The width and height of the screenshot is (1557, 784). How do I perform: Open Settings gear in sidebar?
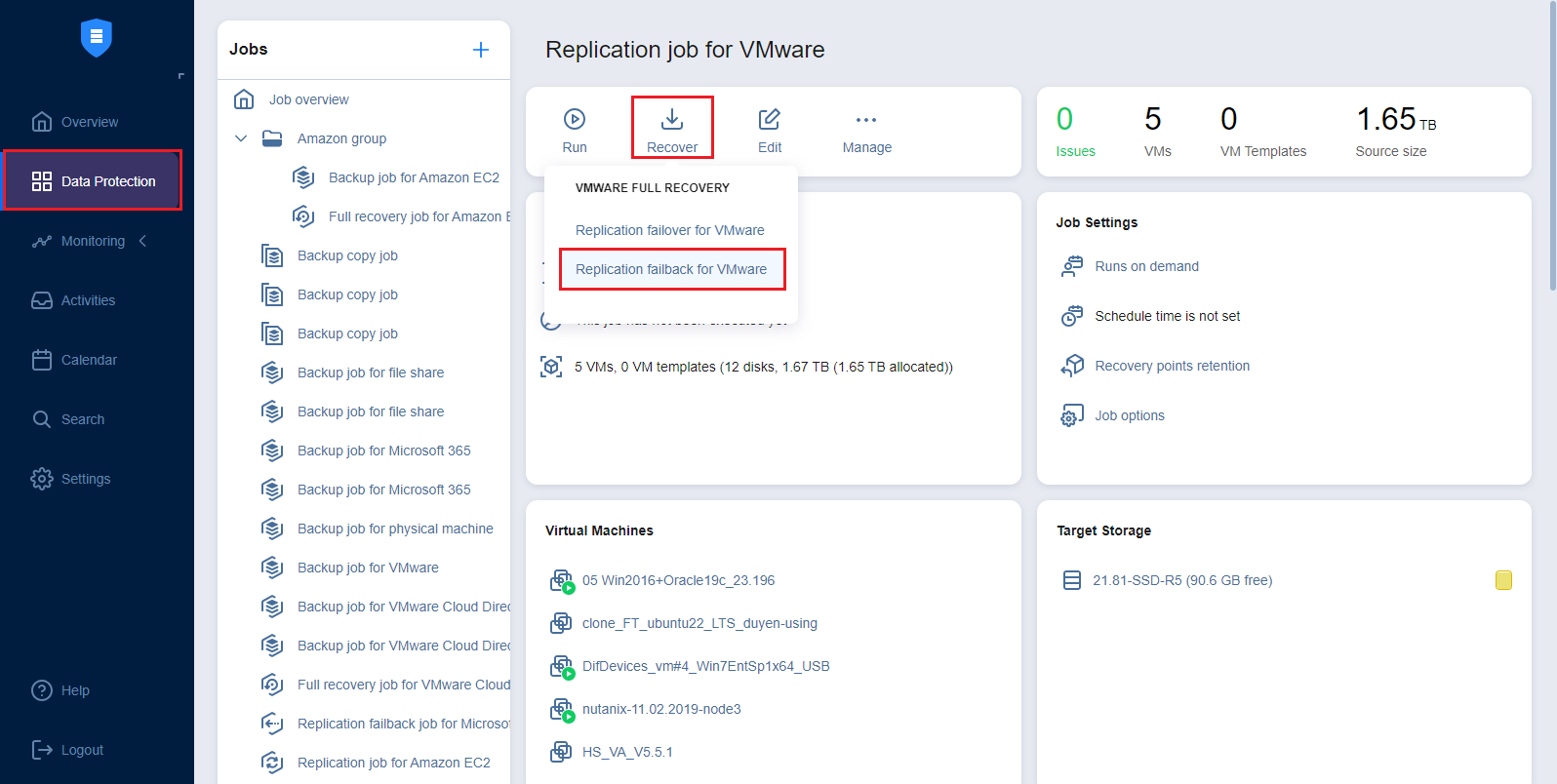pos(42,479)
